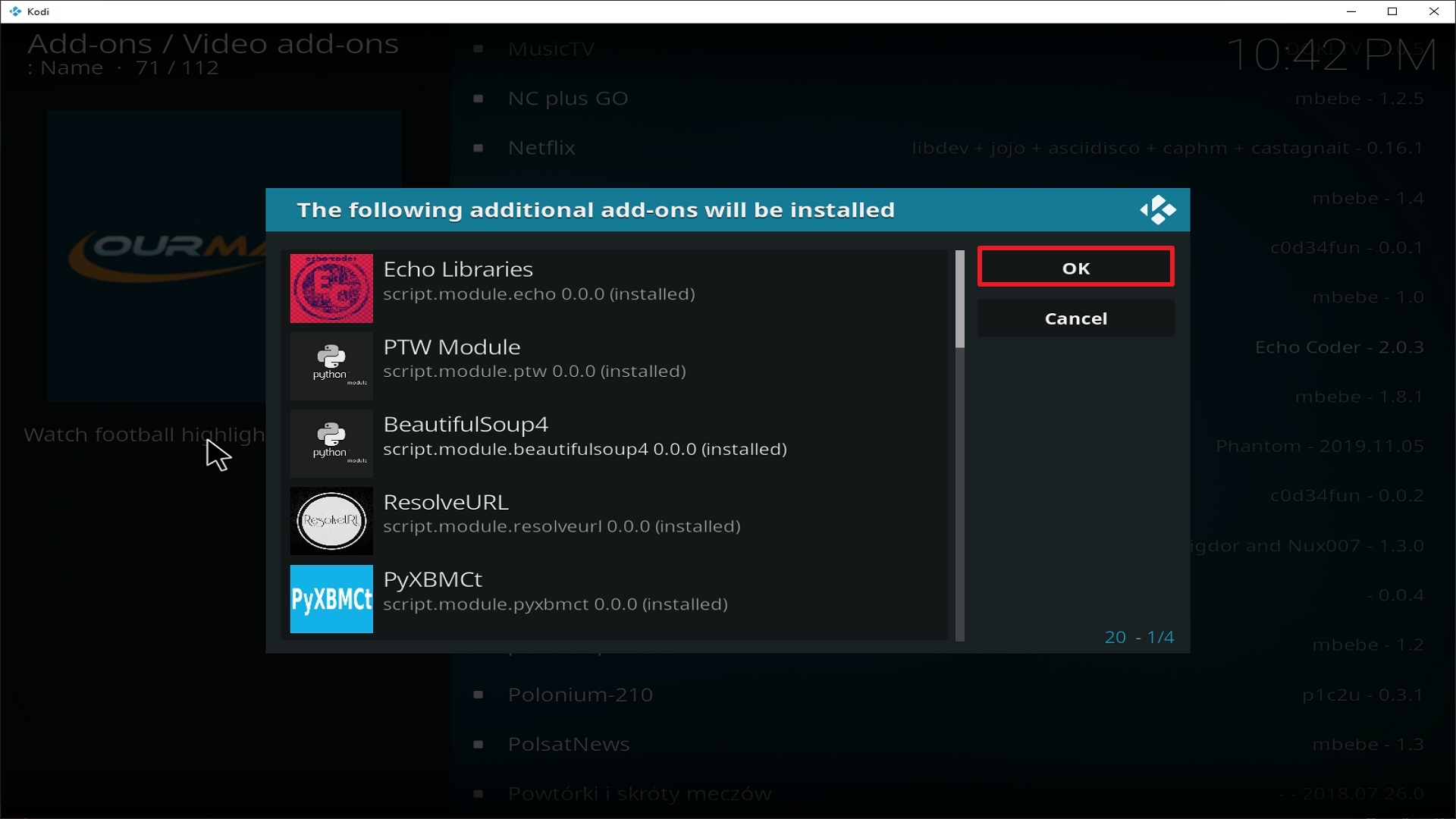
Task: Select the PyXBMCt blue icon
Action: tap(331, 599)
